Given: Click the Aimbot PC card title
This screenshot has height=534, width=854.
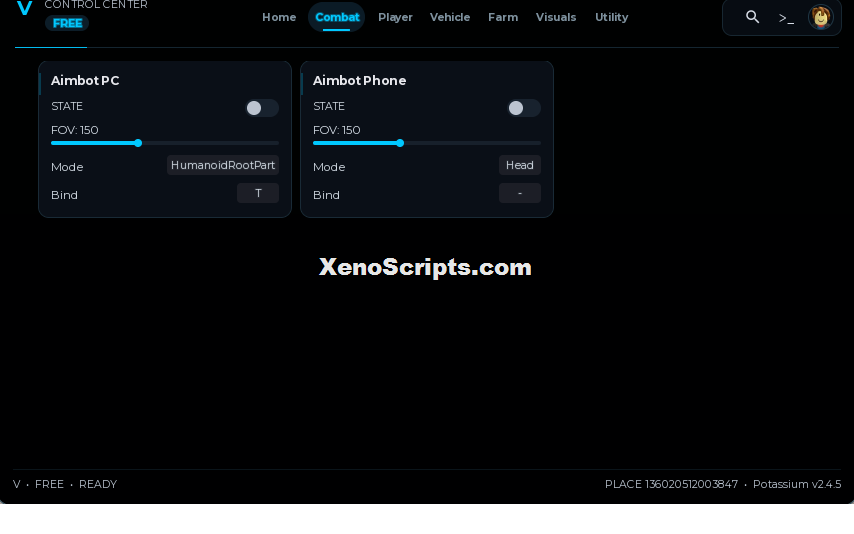Looking at the screenshot, I should pyautogui.click(x=85, y=81).
